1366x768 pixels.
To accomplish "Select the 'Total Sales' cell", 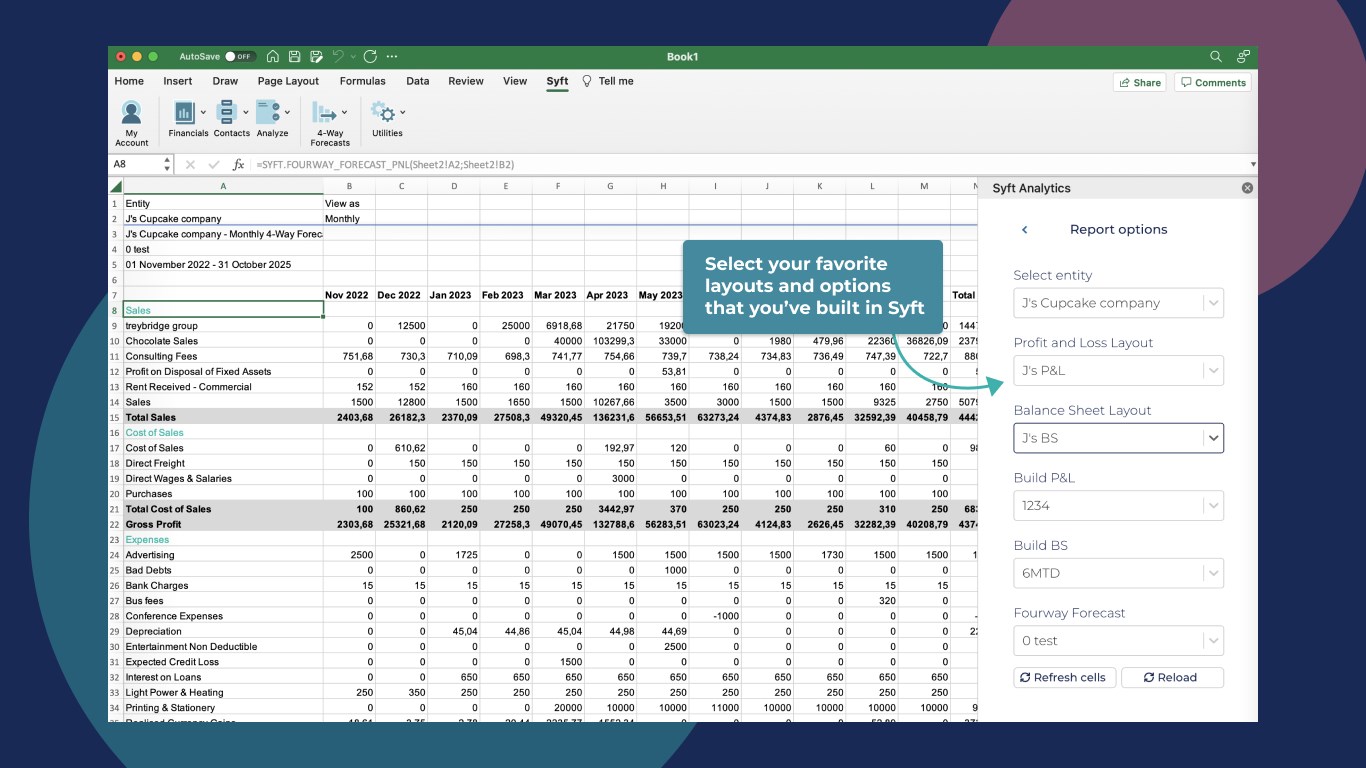I will 223,418.
